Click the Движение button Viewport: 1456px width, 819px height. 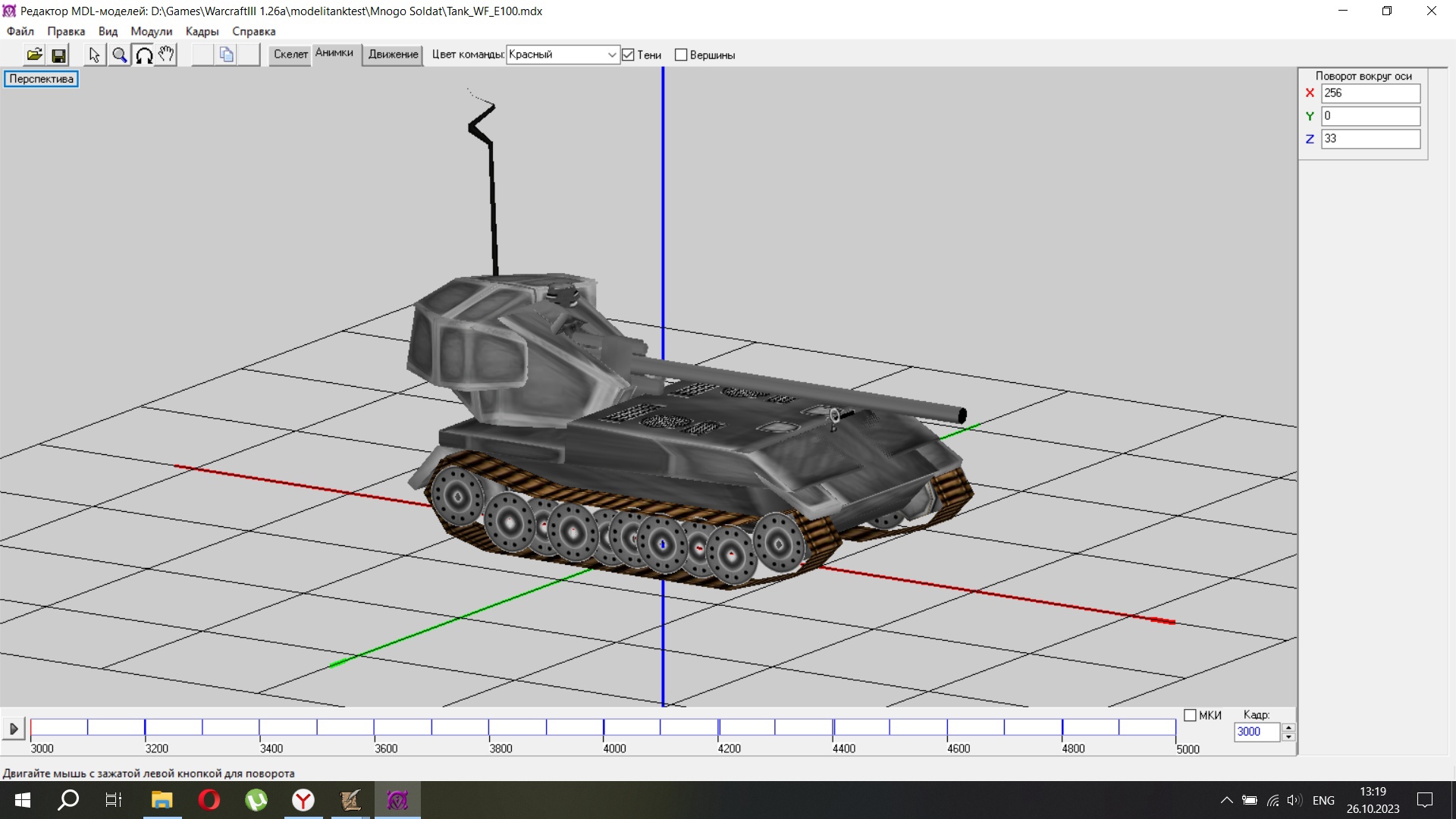(393, 55)
